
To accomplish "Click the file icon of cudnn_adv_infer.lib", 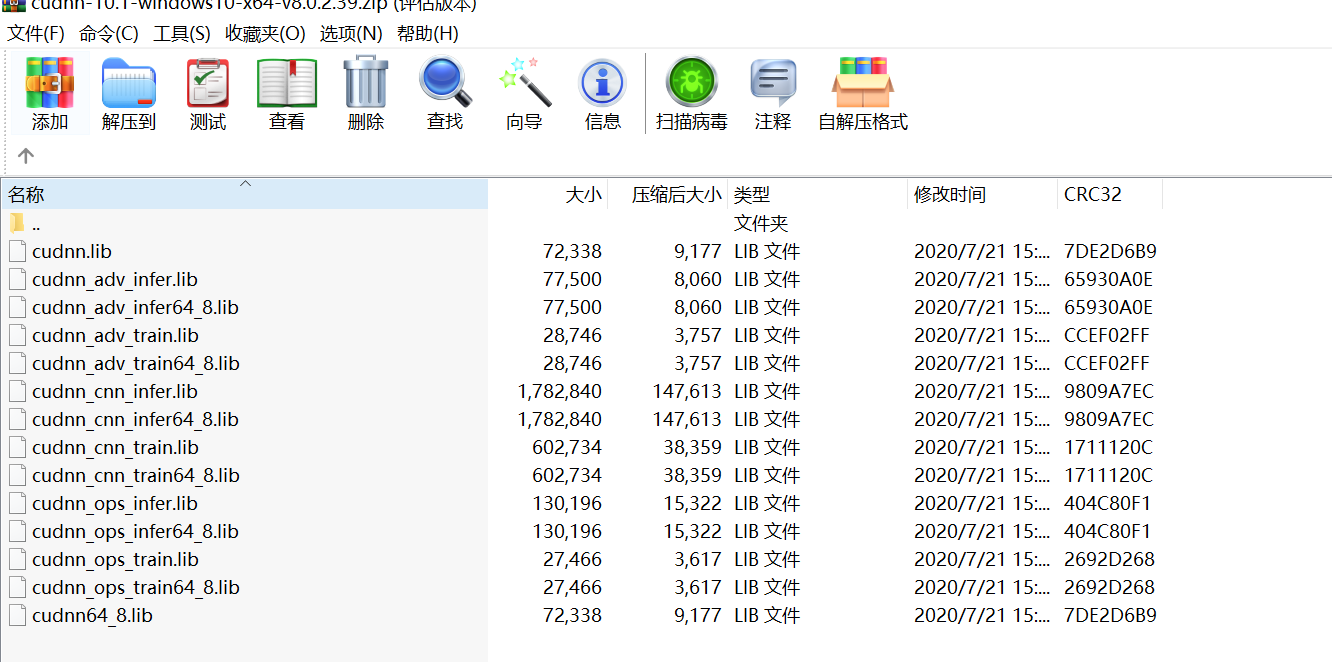I will pos(16,279).
